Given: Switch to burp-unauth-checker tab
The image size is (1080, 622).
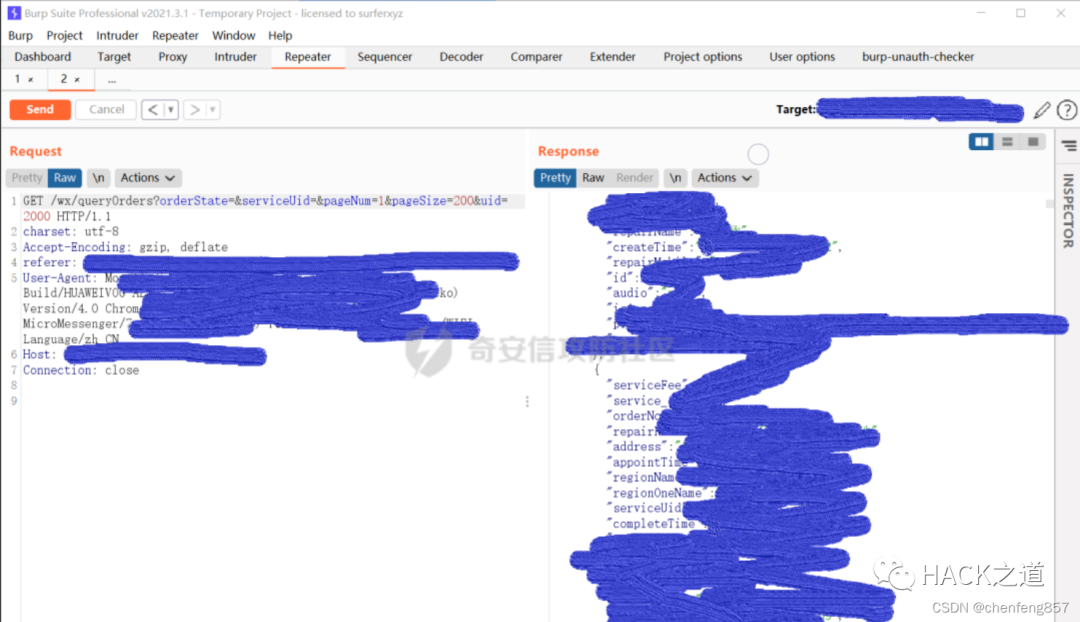Looking at the screenshot, I should click(918, 57).
